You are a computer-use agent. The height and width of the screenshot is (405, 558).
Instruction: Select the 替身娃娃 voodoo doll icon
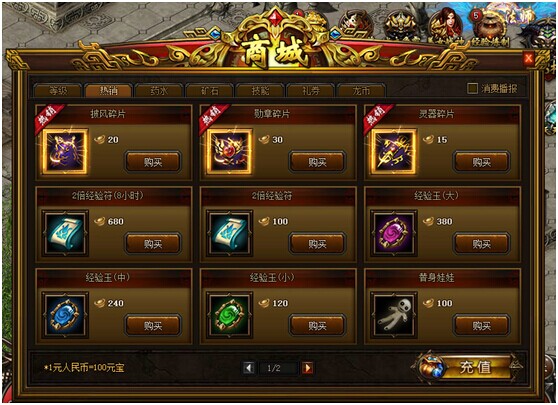coord(394,315)
